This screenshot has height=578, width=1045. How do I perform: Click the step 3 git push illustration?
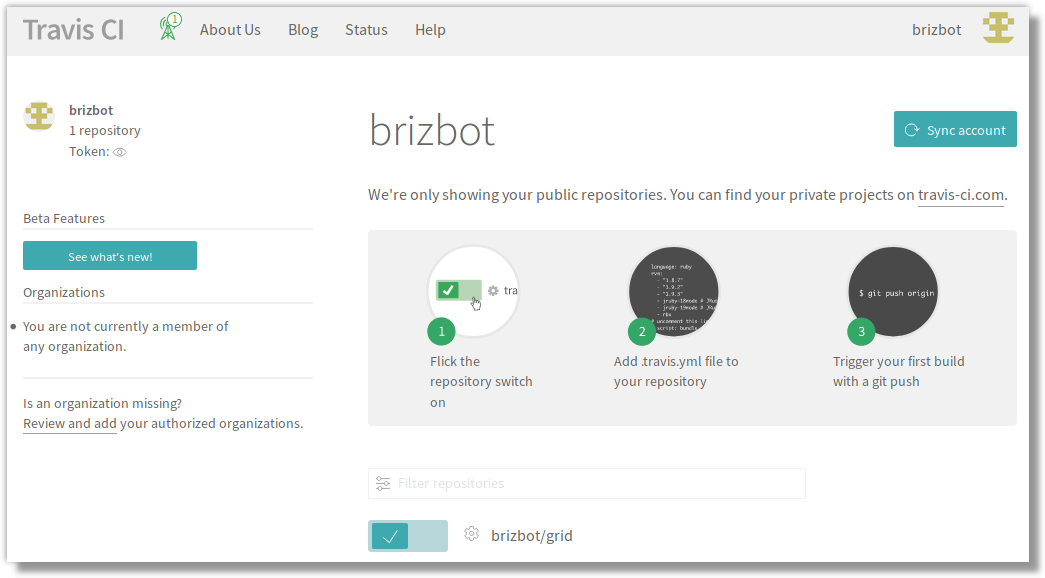coord(893,291)
